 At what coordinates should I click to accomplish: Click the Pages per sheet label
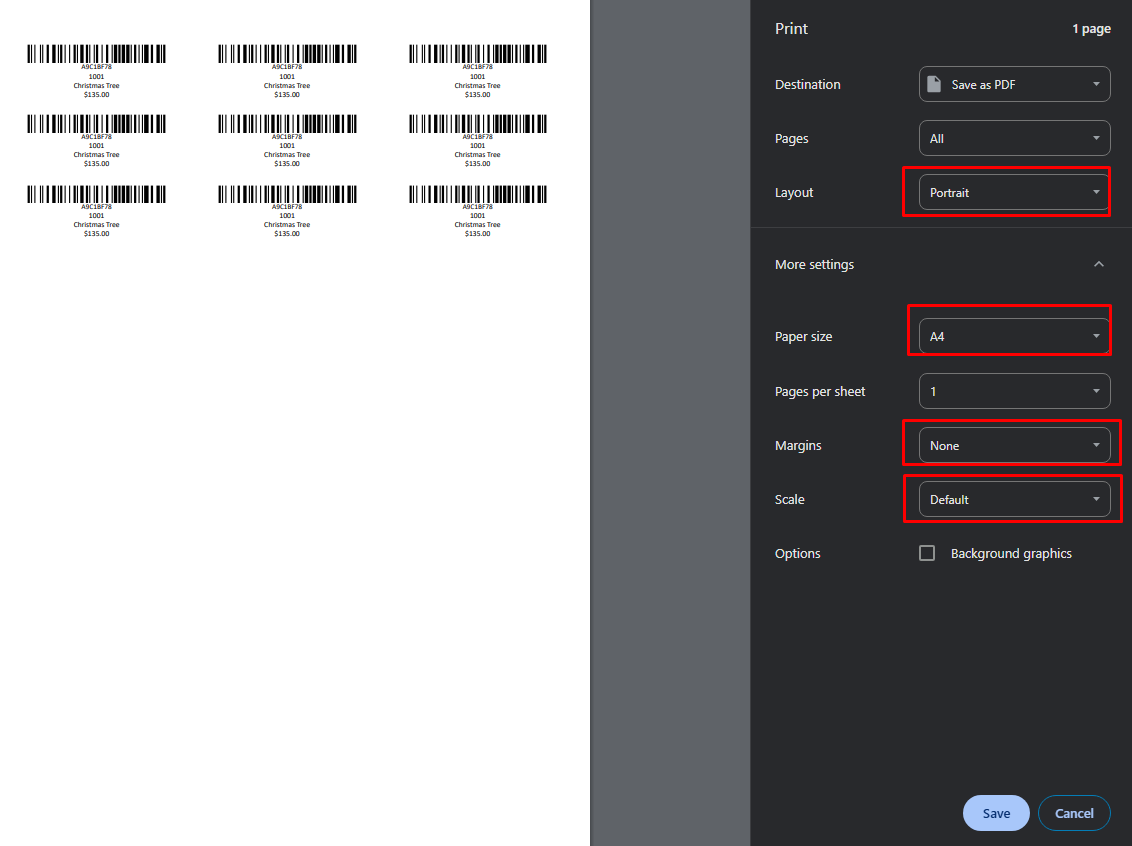[819, 391]
